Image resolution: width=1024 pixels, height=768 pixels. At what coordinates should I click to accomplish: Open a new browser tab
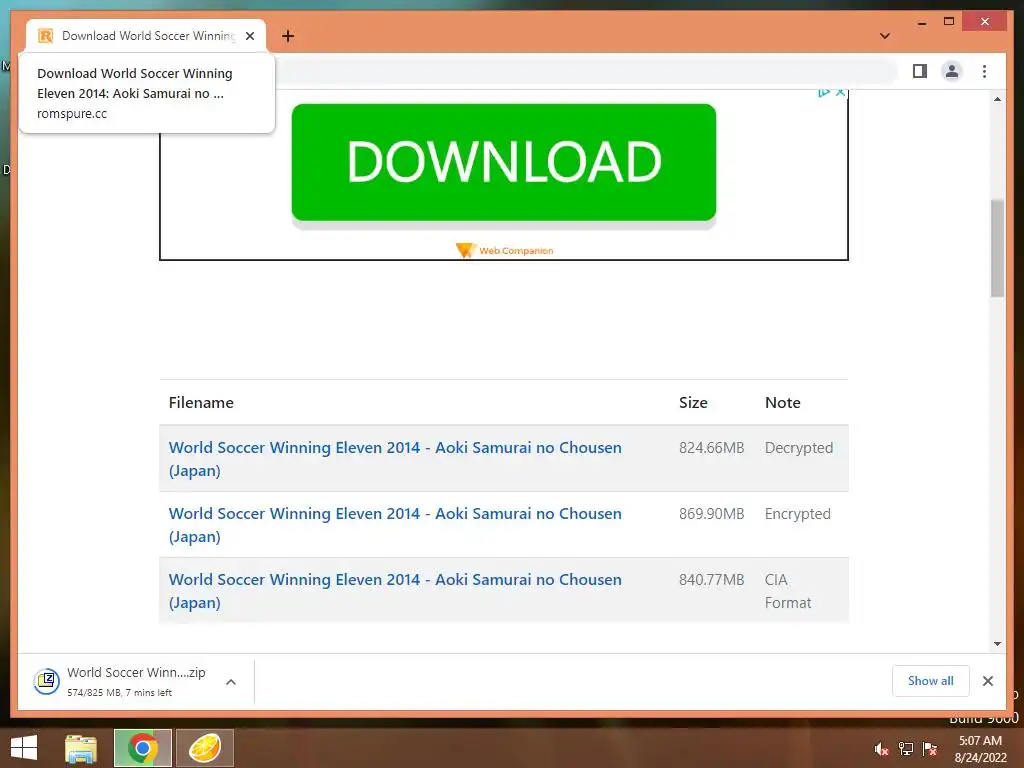[288, 36]
